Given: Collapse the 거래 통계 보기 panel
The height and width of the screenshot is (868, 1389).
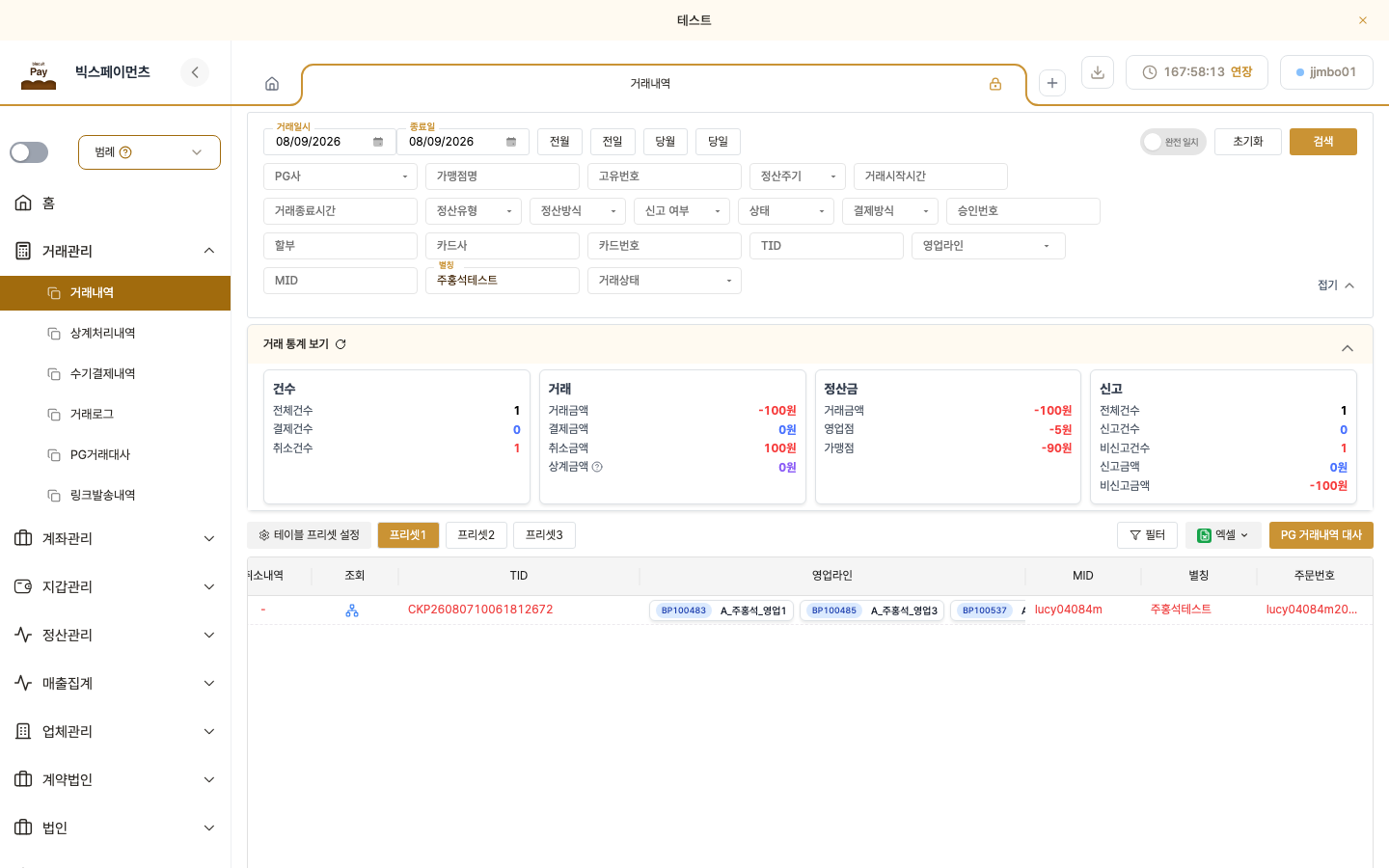Looking at the screenshot, I should coord(1348,348).
